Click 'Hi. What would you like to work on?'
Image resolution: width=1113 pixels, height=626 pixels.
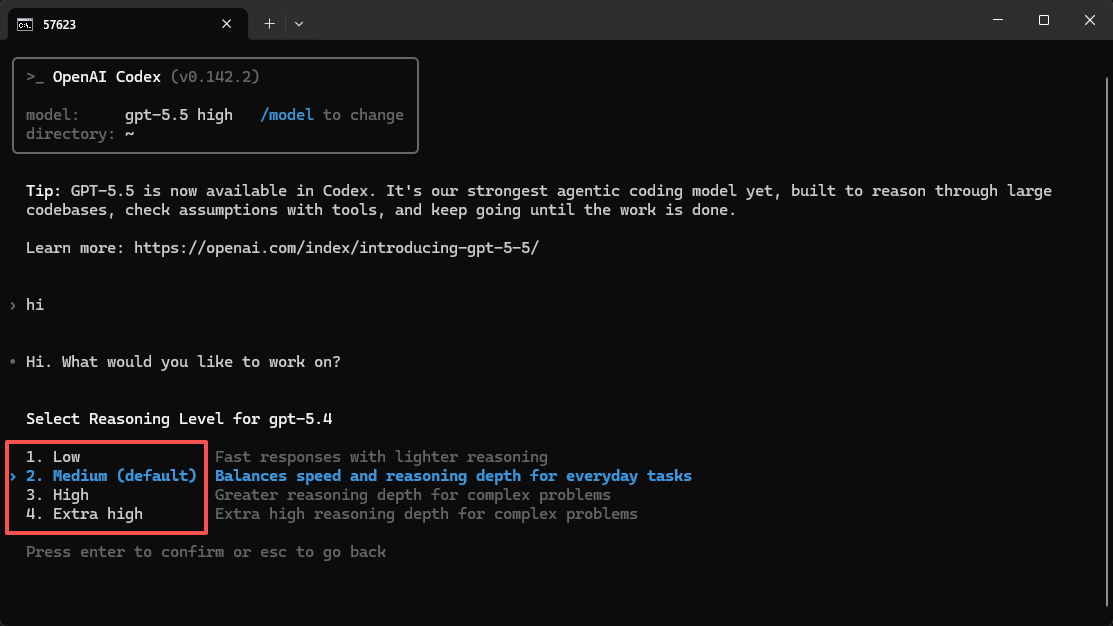(183, 362)
